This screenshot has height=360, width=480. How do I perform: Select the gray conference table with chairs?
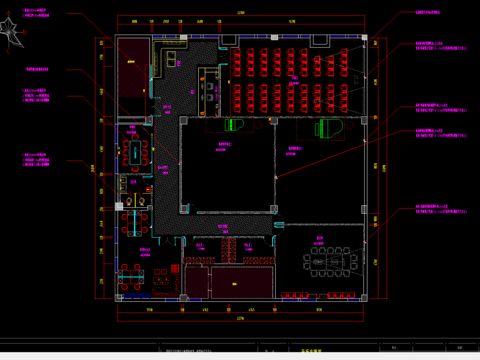(x=330, y=262)
